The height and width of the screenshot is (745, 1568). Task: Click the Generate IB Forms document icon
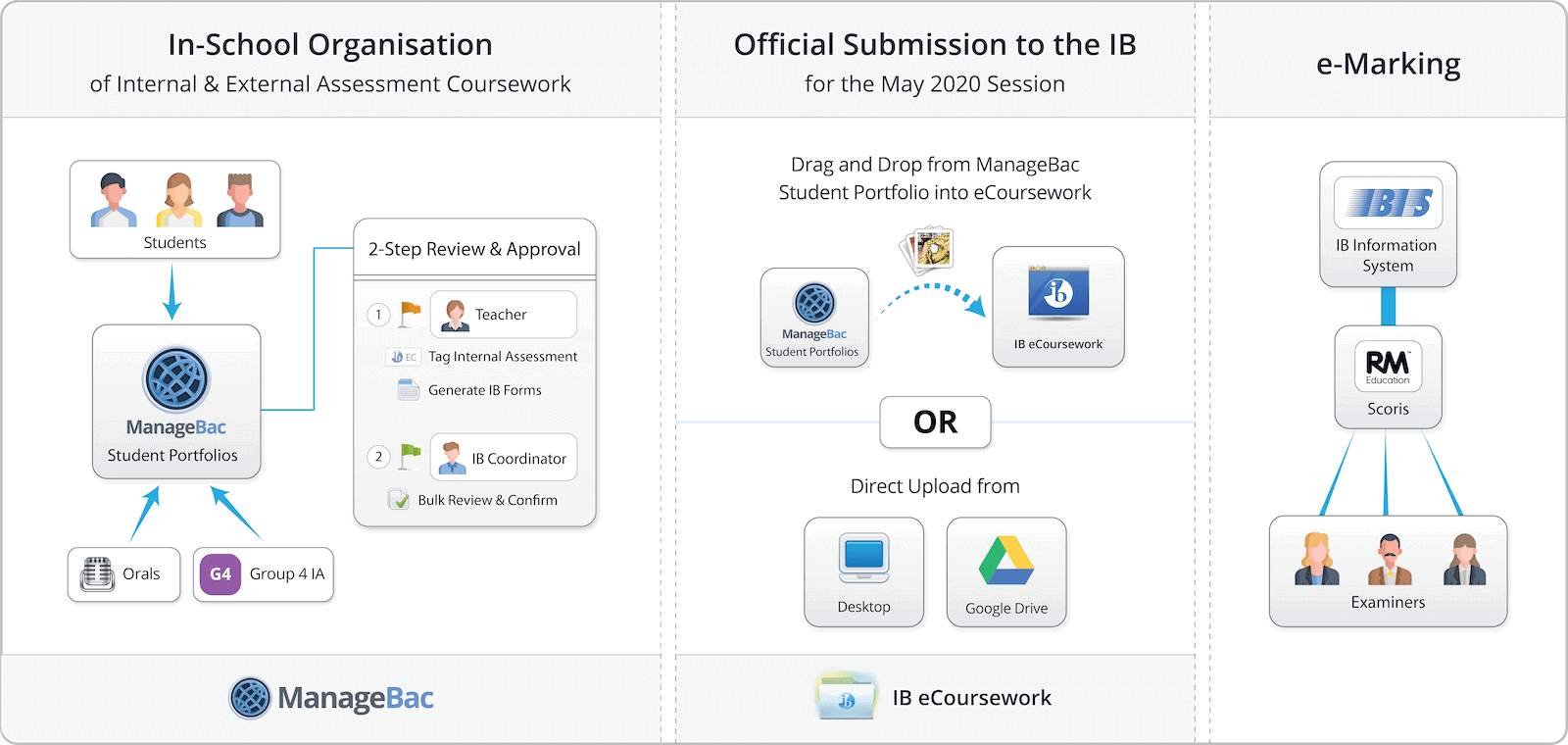[409, 390]
